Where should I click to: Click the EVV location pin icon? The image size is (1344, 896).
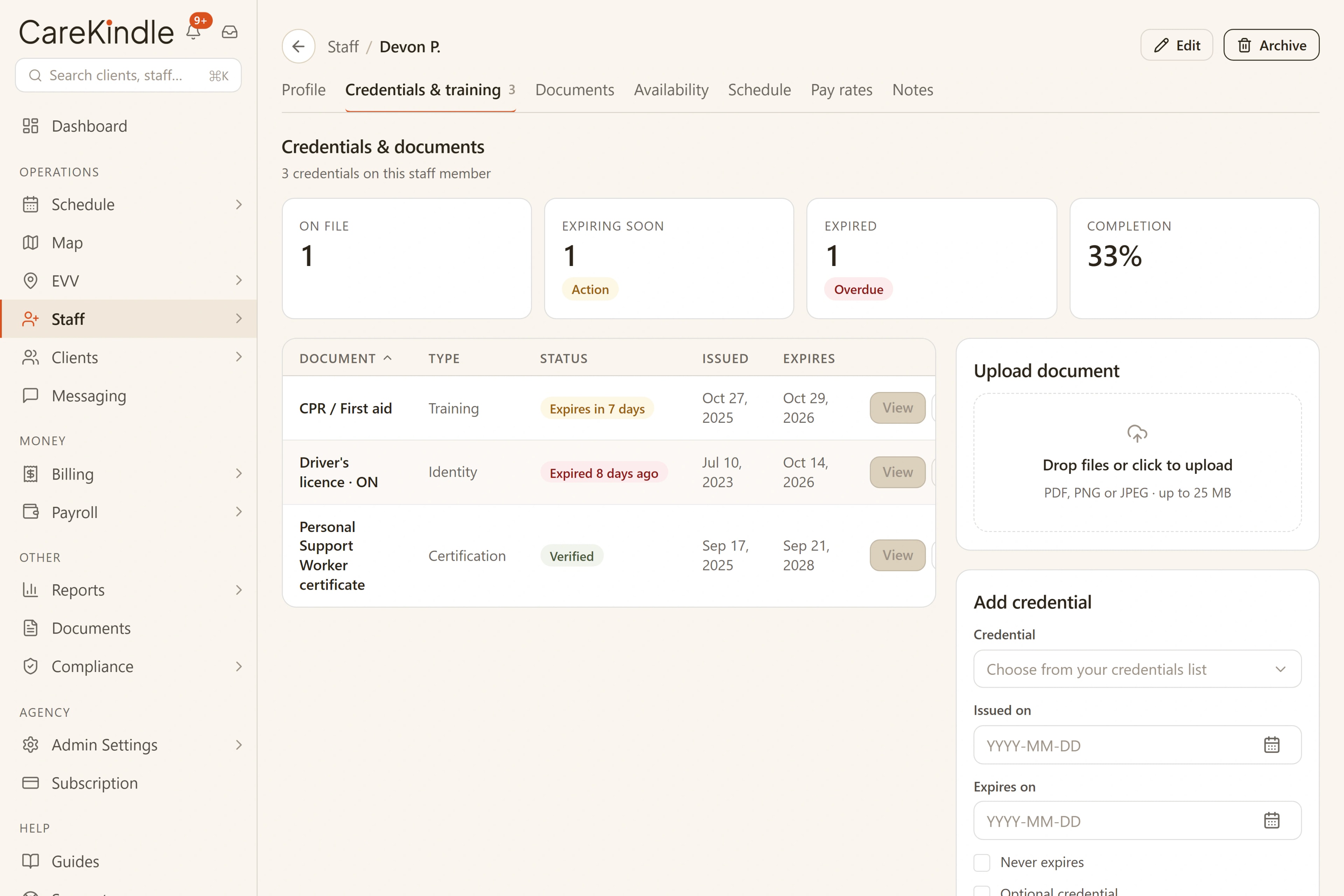[x=30, y=281]
